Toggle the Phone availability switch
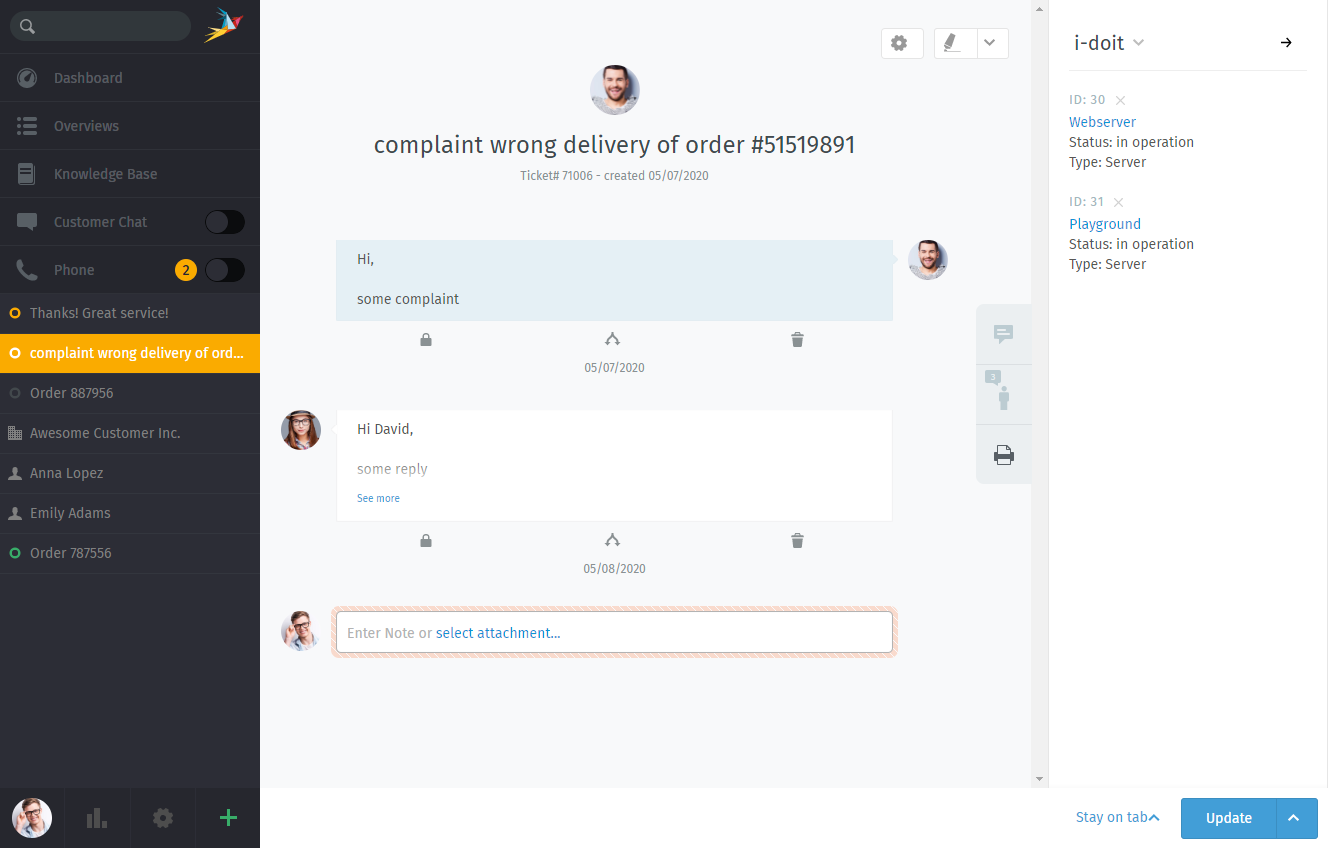1328x848 pixels. coord(224,270)
